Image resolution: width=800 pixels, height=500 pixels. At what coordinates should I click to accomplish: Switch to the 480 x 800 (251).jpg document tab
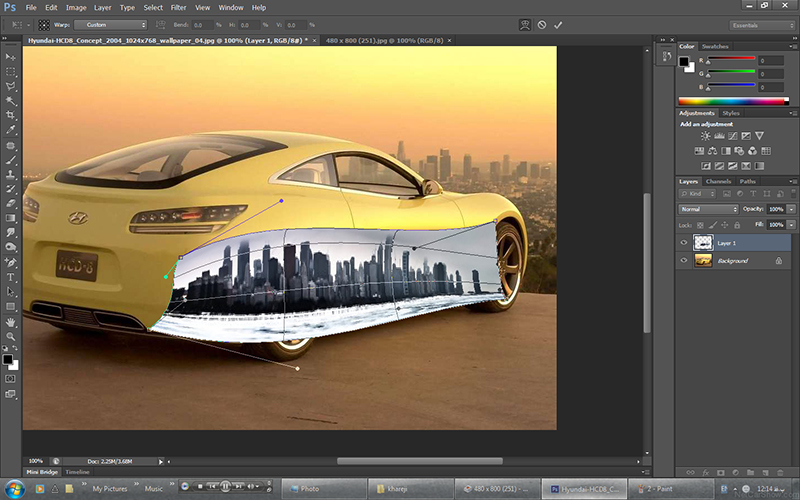[x=388, y=40]
